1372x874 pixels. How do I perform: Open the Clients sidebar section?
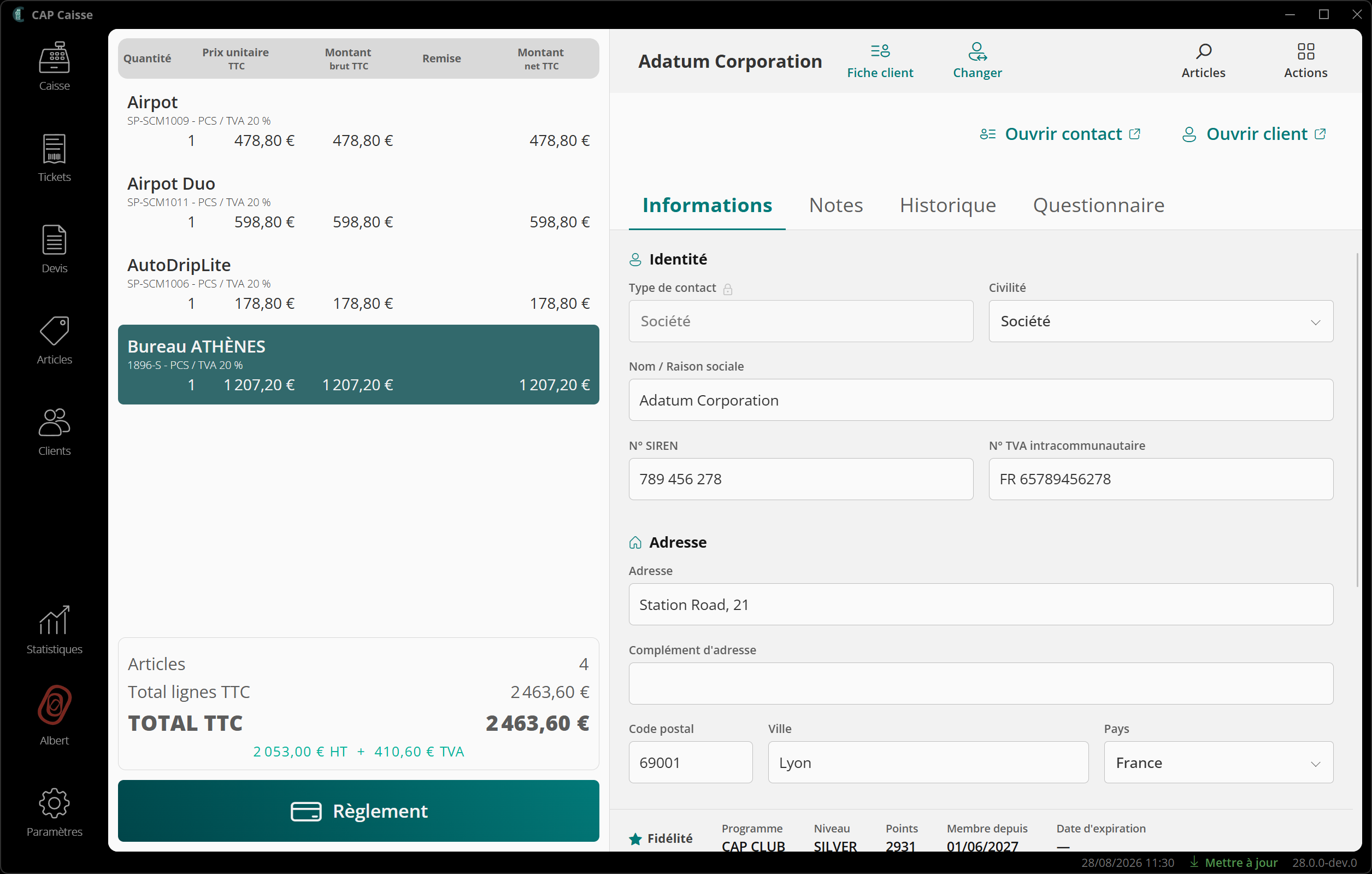(x=54, y=432)
